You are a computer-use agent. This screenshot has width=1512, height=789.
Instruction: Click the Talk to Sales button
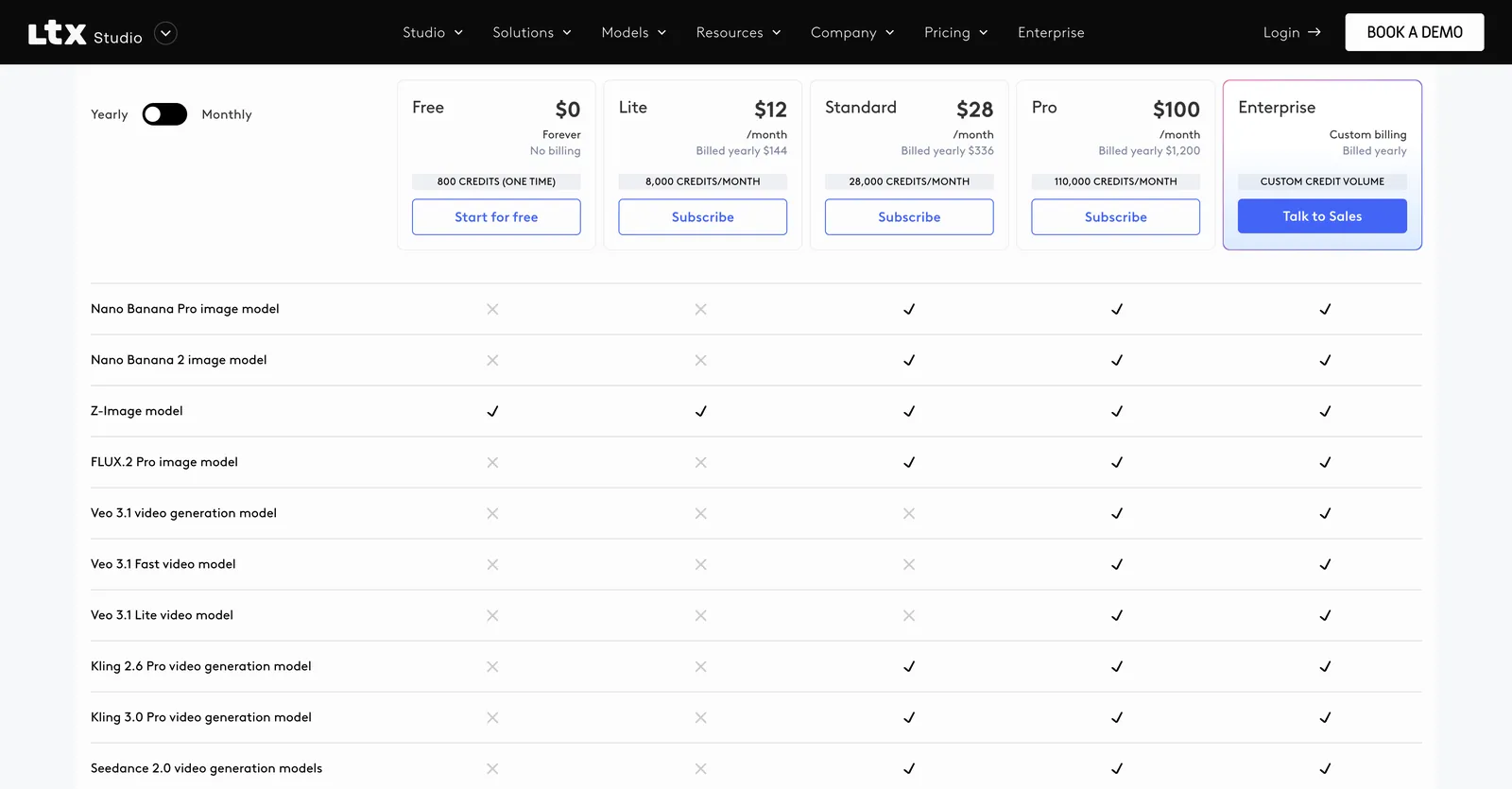pos(1322,215)
